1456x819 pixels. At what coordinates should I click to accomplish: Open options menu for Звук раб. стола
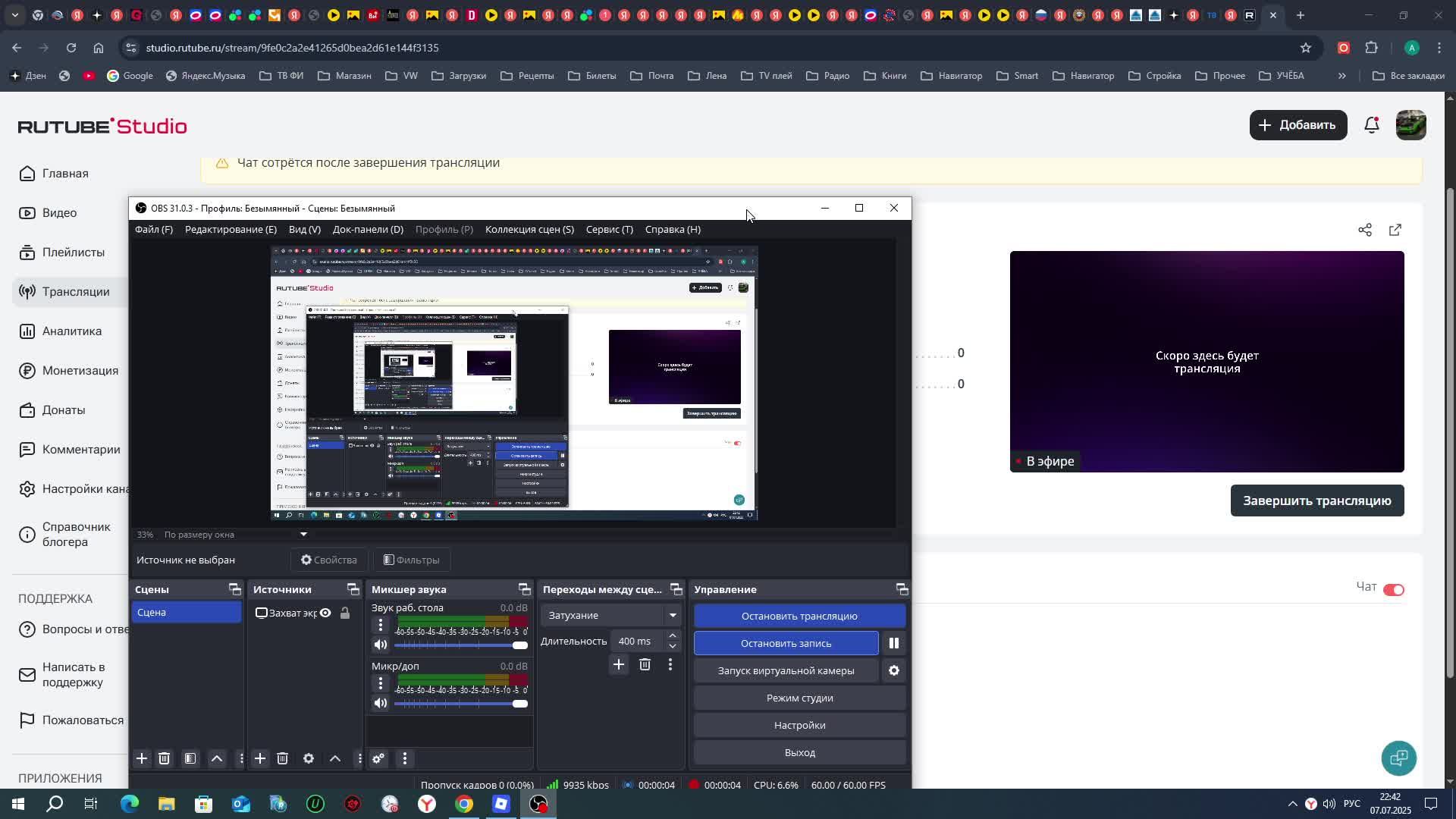(x=381, y=625)
